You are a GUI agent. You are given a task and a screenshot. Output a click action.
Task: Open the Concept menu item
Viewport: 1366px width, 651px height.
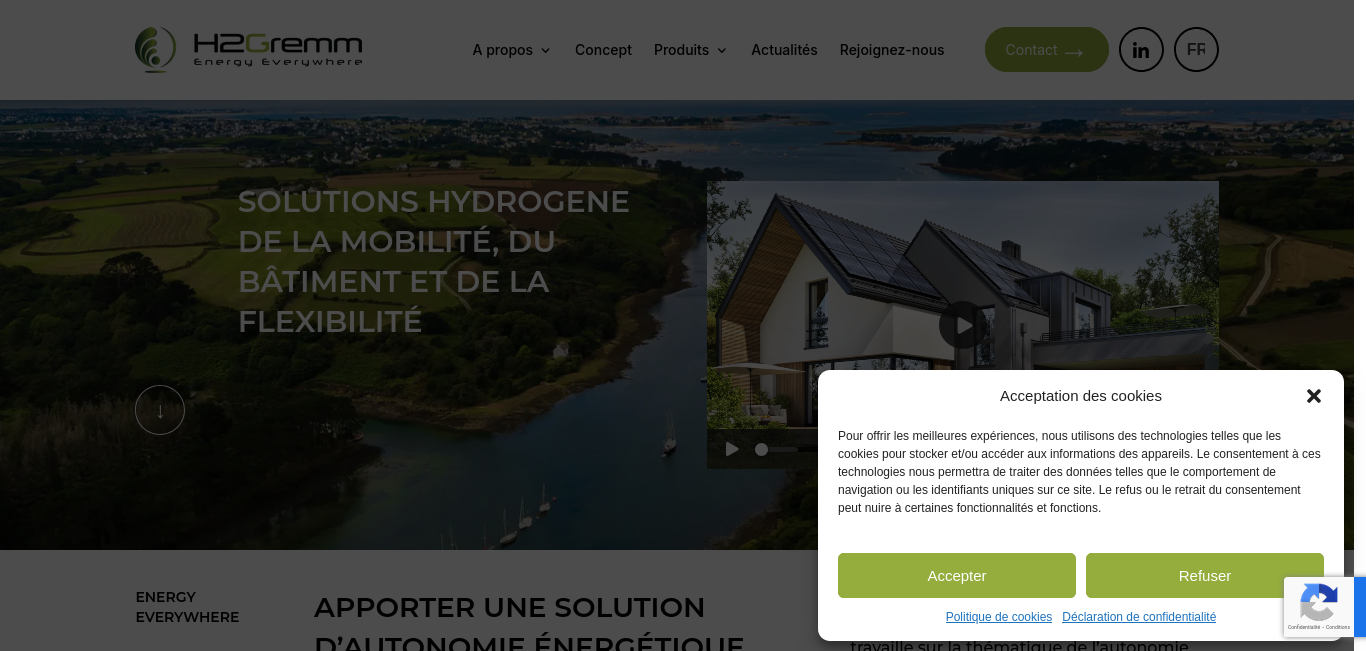click(x=603, y=50)
